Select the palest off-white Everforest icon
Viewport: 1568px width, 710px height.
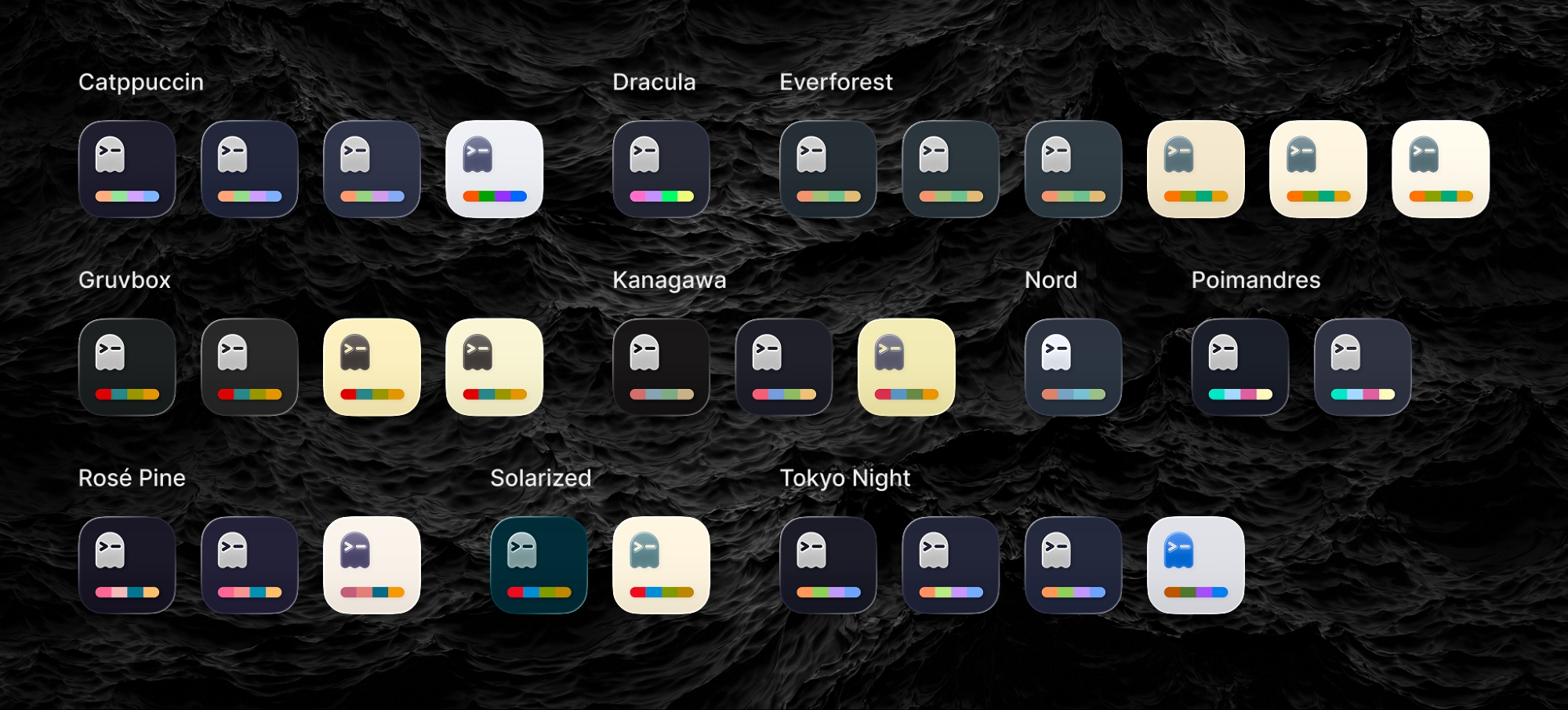[x=1440, y=169]
